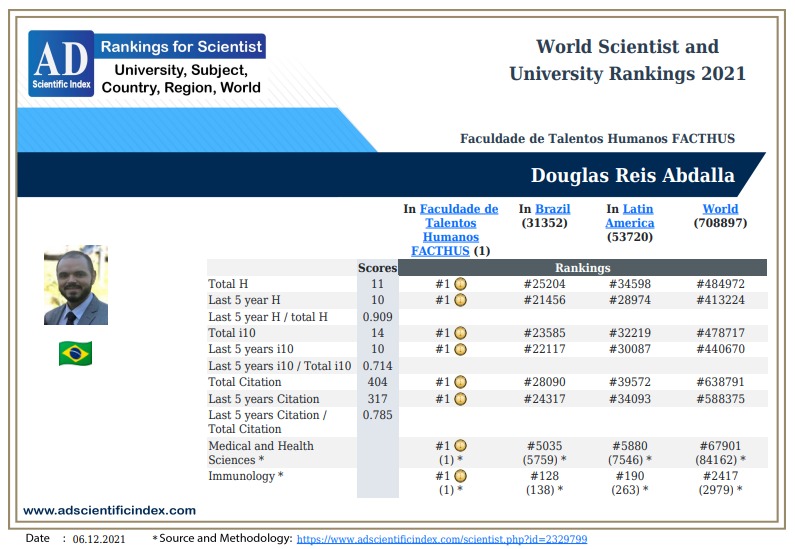Image resolution: width=795 pixels, height=549 pixels.
Task: Click gold medal in Last 5 year H row
Action: (460, 300)
